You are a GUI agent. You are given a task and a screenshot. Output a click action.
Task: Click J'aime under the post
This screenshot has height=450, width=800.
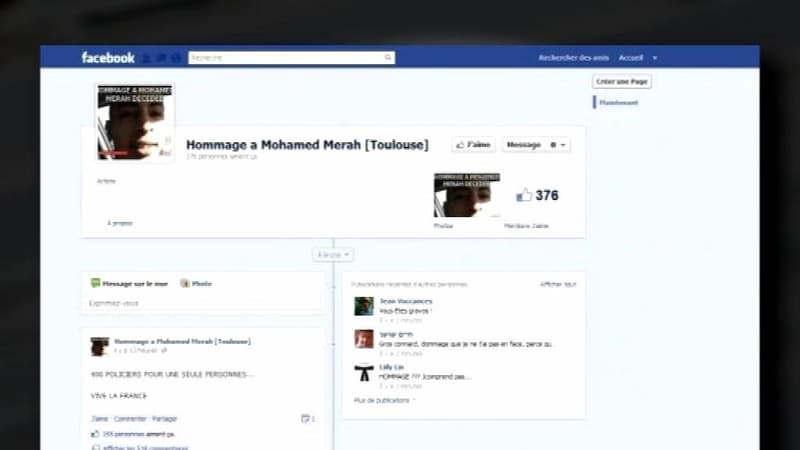click(99, 419)
